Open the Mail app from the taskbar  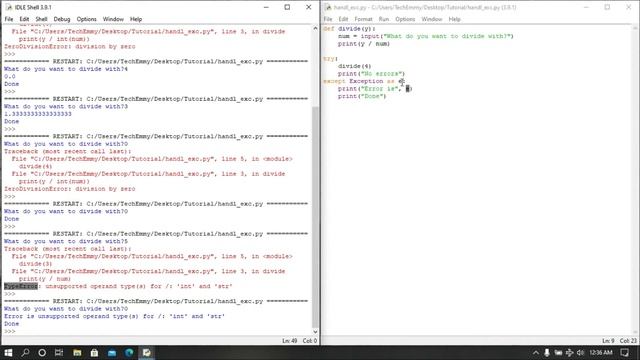coord(112,353)
